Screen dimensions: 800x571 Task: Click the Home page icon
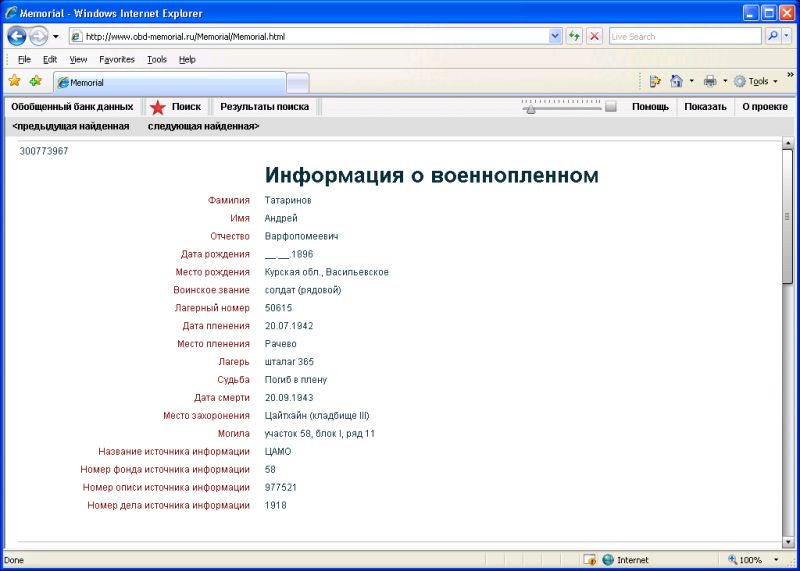pyautogui.click(x=677, y=81)
